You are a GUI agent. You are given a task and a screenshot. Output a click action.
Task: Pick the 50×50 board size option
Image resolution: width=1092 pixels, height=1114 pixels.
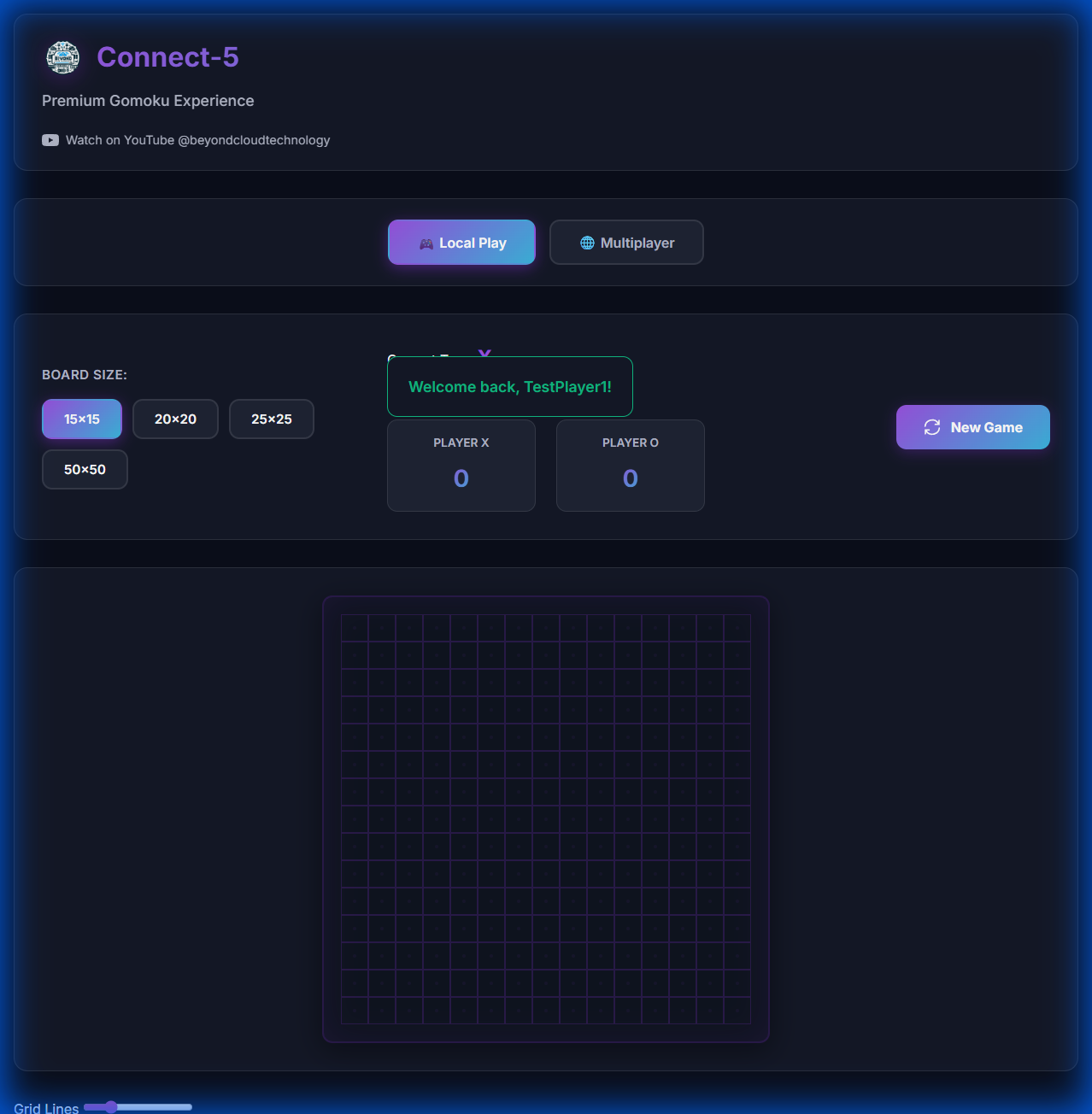pyautogui.click(x=85, y=469)
